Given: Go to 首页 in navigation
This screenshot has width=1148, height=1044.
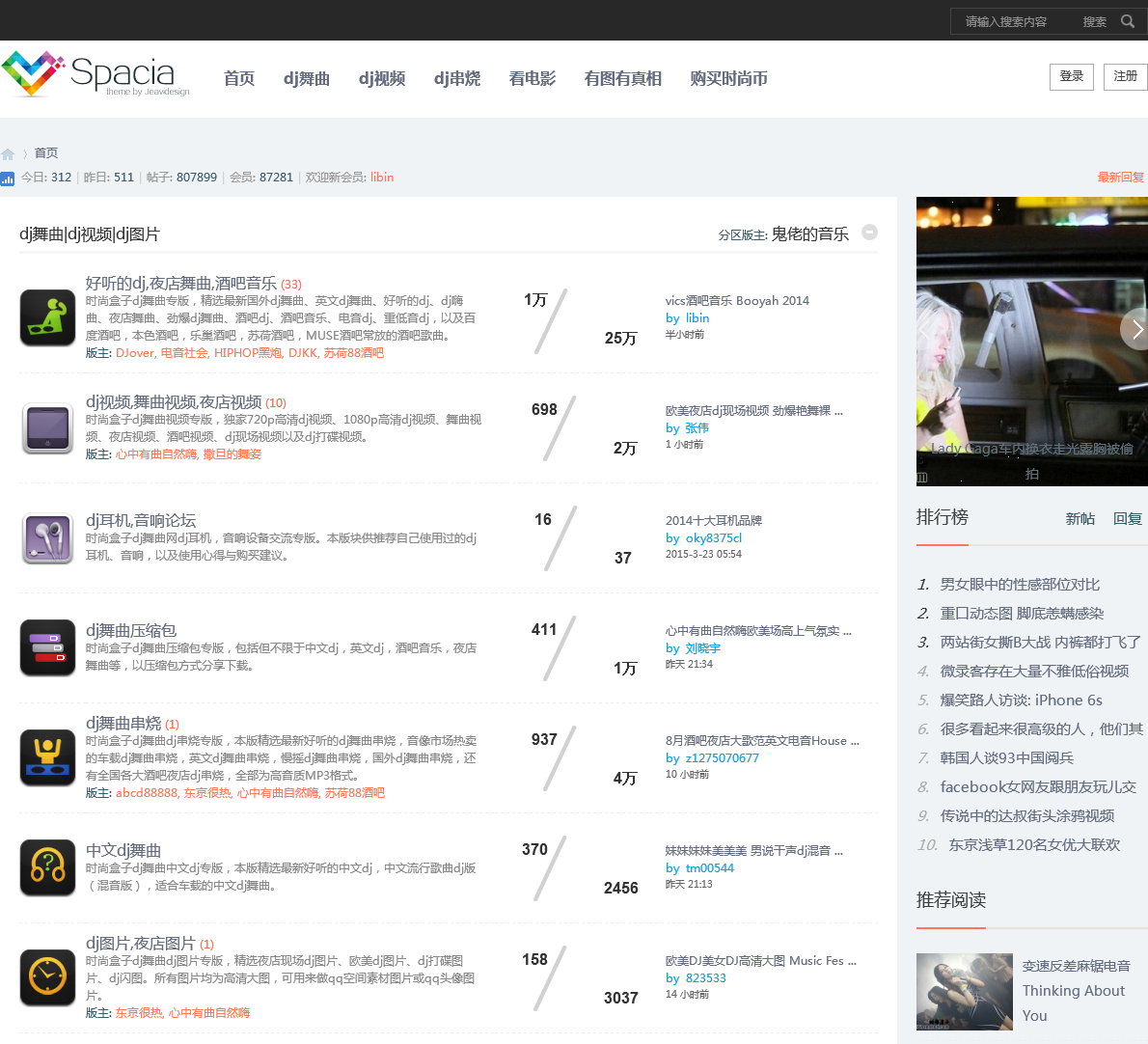Looking at the screenshot, I should point(239,78).
